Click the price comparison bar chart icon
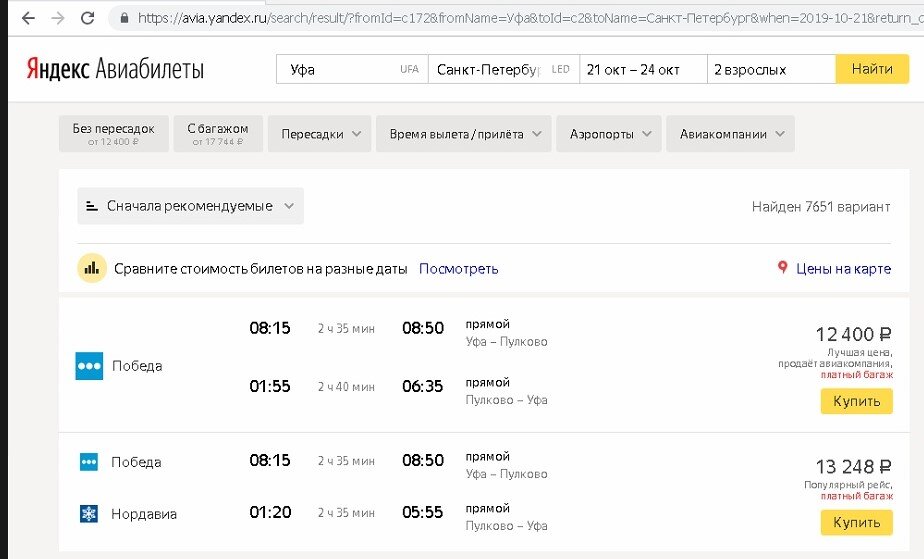The image size is (924, 559). tap(92, 268)
